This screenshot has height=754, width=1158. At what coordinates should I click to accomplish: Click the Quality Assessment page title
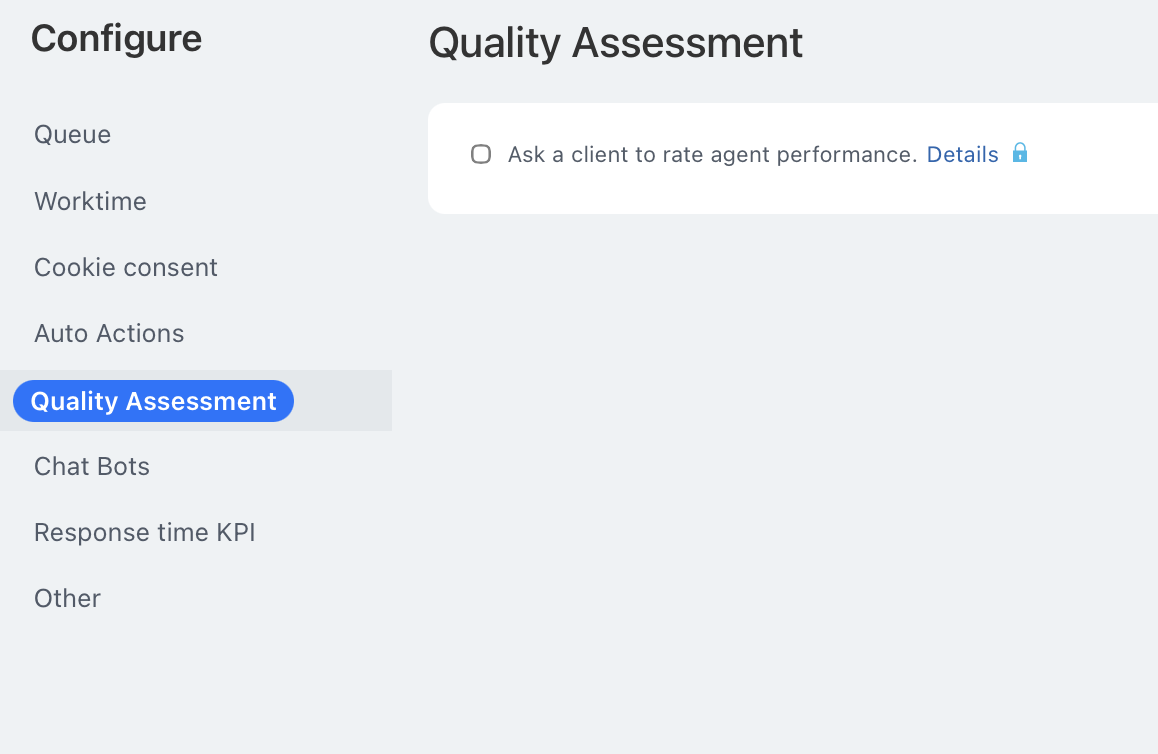point(615,43)
